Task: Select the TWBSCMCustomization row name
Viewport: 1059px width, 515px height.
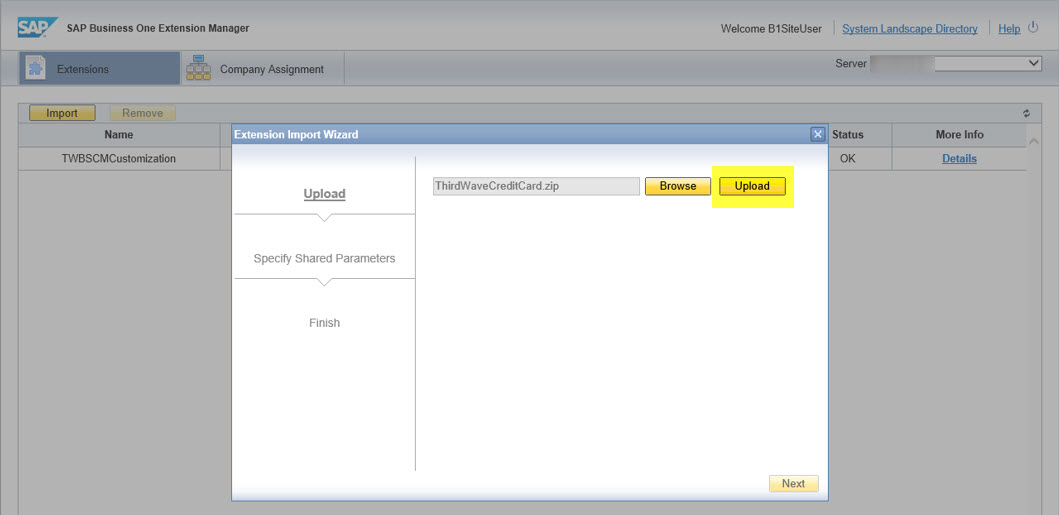Action: [x=119, y=159]
